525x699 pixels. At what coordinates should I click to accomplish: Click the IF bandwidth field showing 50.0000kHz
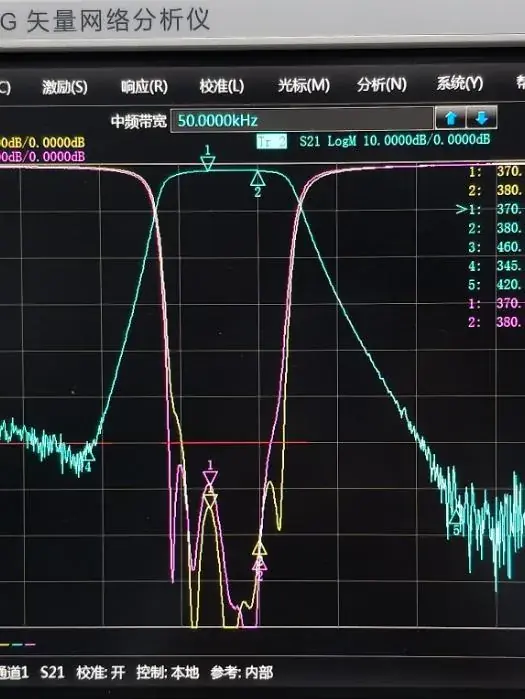pos(302,120)
